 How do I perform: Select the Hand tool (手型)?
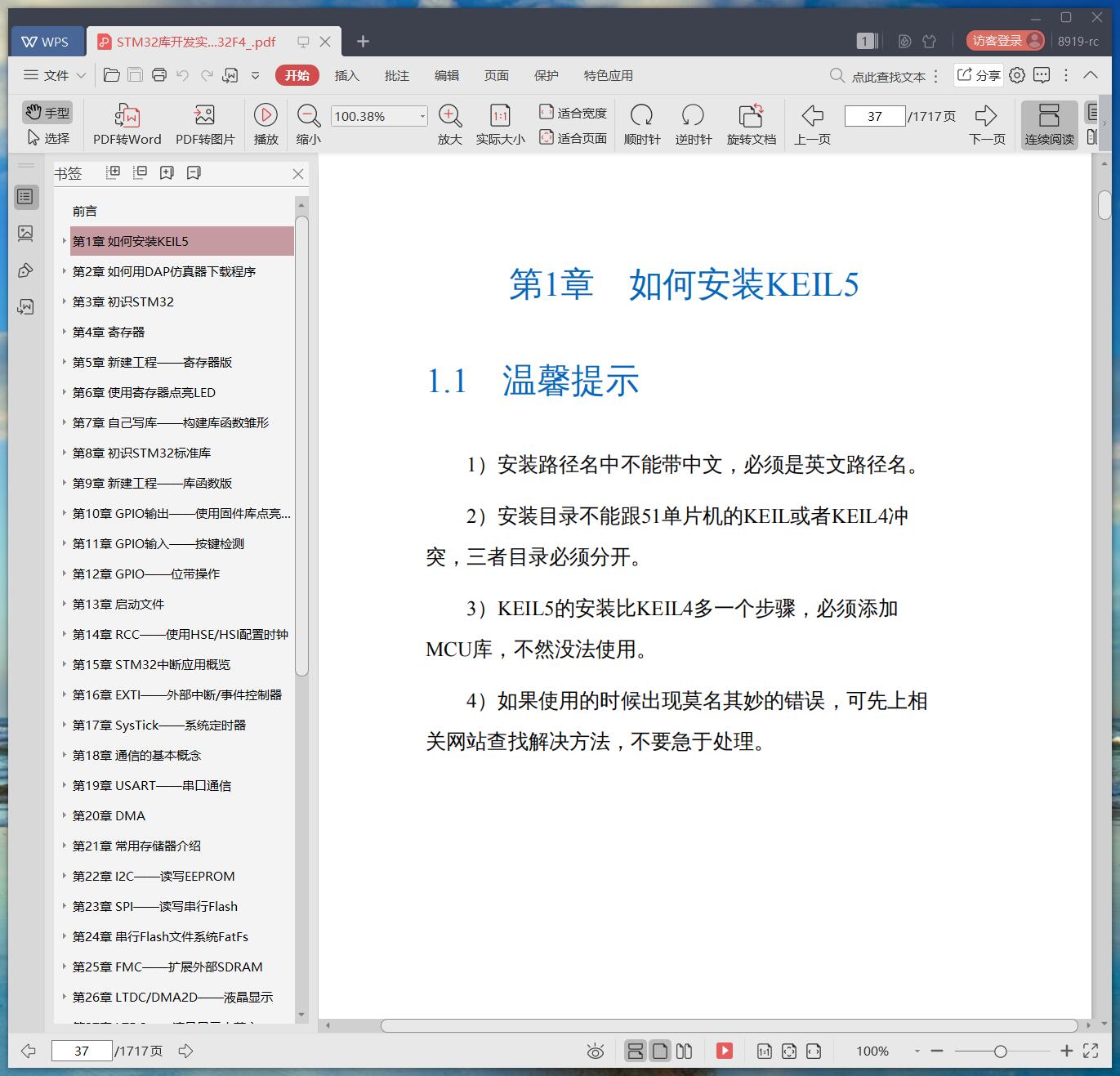tap(47, 113)
